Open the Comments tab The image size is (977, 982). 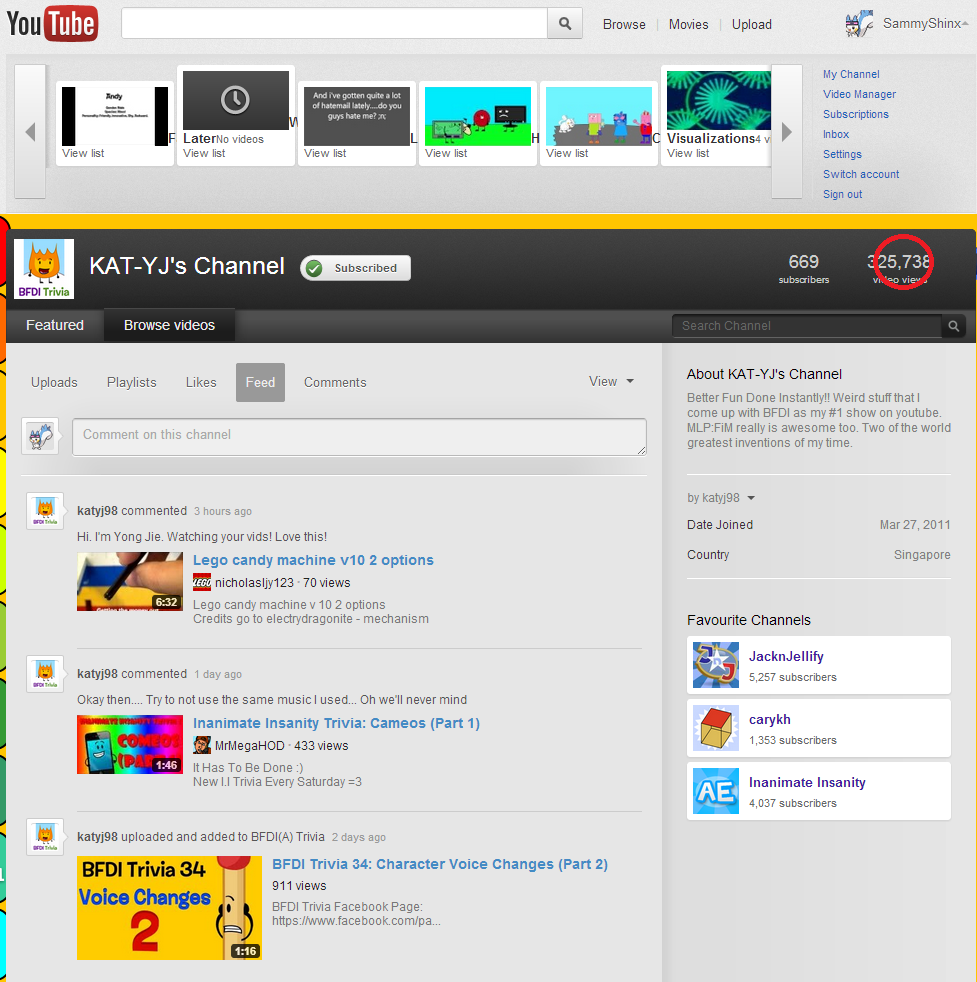click(x=335, y=383)
